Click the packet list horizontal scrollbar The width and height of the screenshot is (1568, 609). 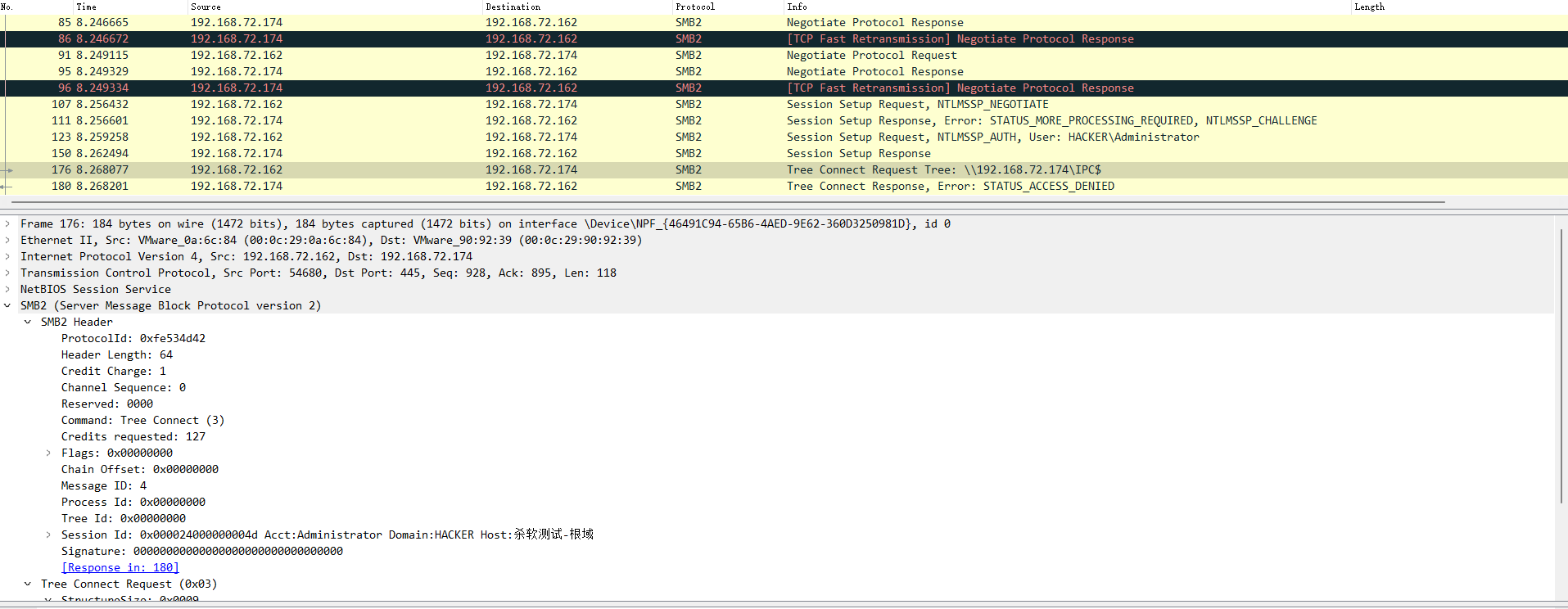pos(729,201)
